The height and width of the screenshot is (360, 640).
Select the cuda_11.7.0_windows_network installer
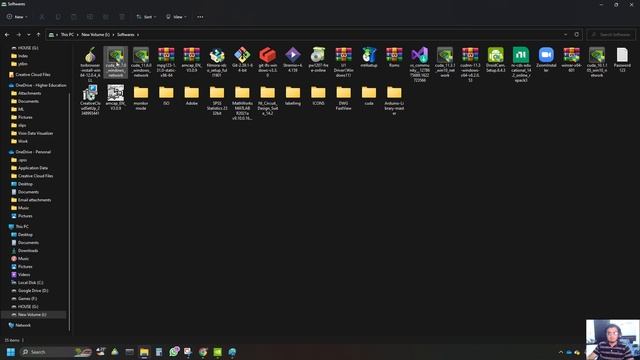coord(116,62)
